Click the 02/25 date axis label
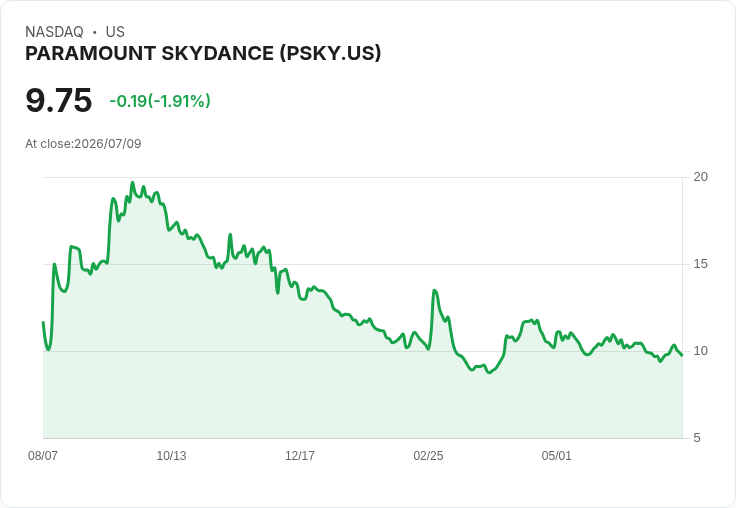The image size is (736, 508). click(x=428, y=455)
